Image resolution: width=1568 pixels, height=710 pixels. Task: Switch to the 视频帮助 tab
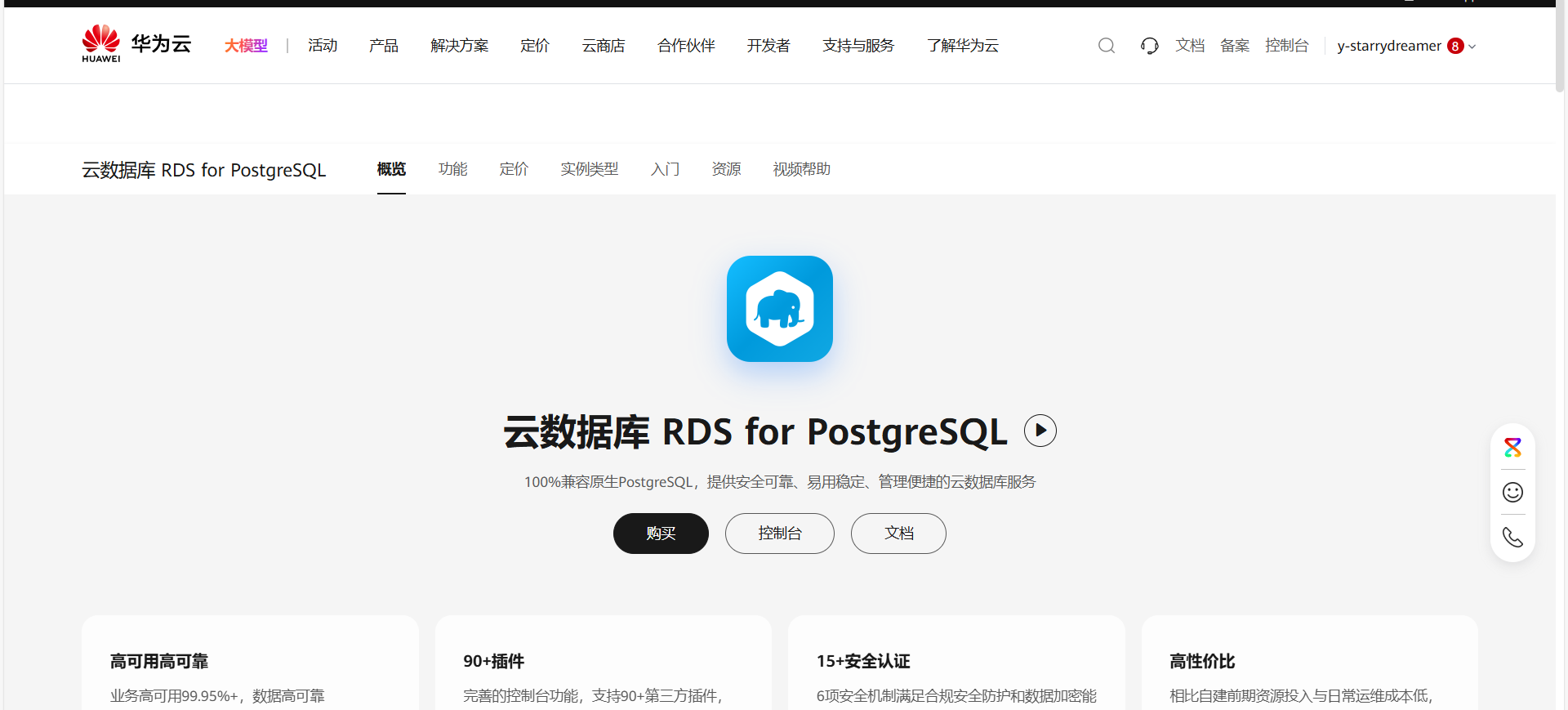click(x=802, y=169)
